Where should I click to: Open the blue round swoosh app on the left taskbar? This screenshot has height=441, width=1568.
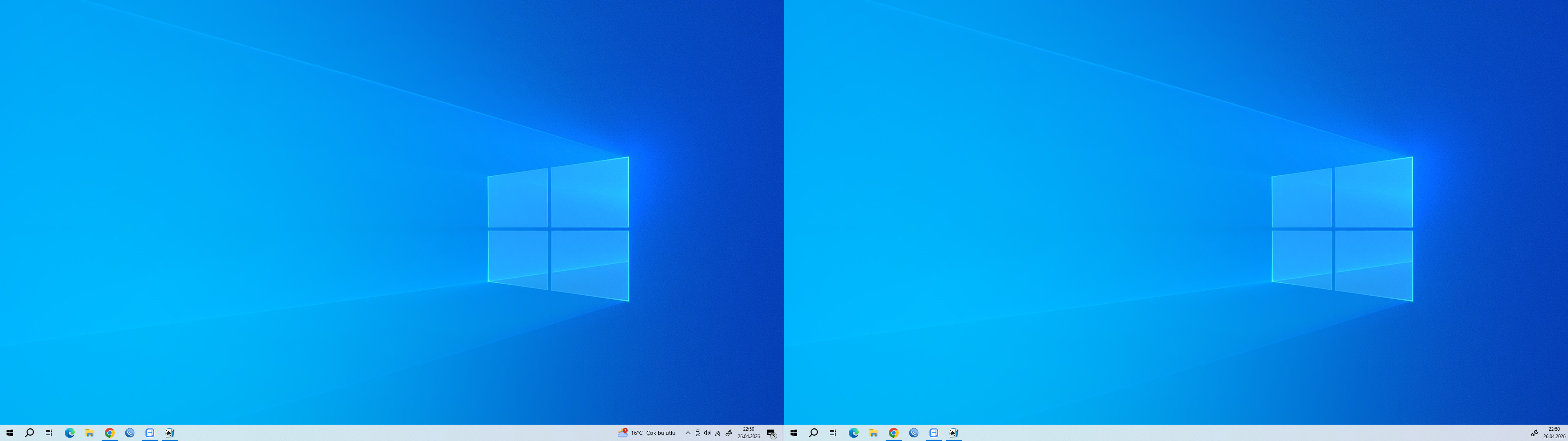click(130, 433)
